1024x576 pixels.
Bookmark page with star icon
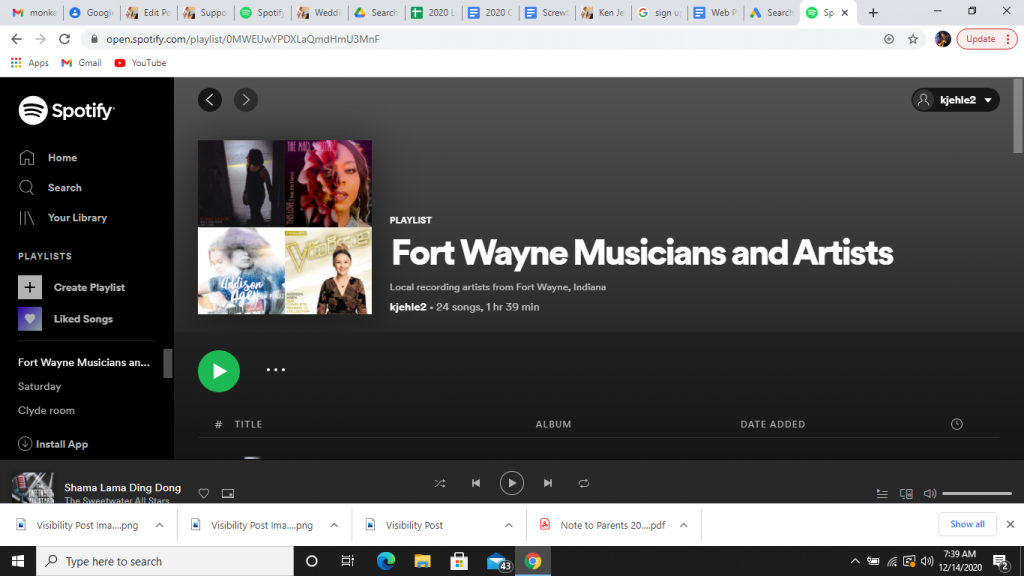[913, 39]
